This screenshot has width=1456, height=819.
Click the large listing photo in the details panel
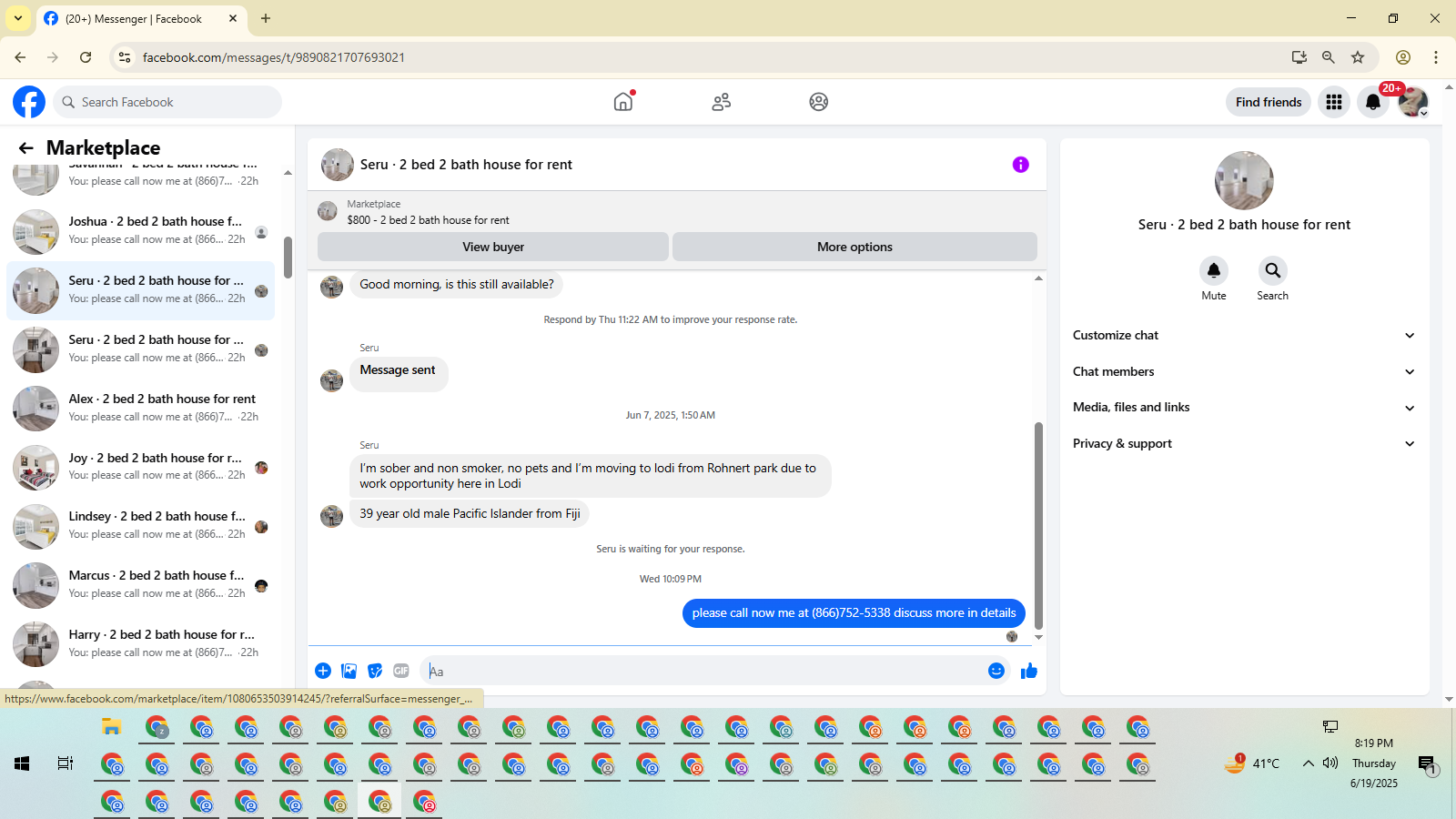coord(1244,180)
